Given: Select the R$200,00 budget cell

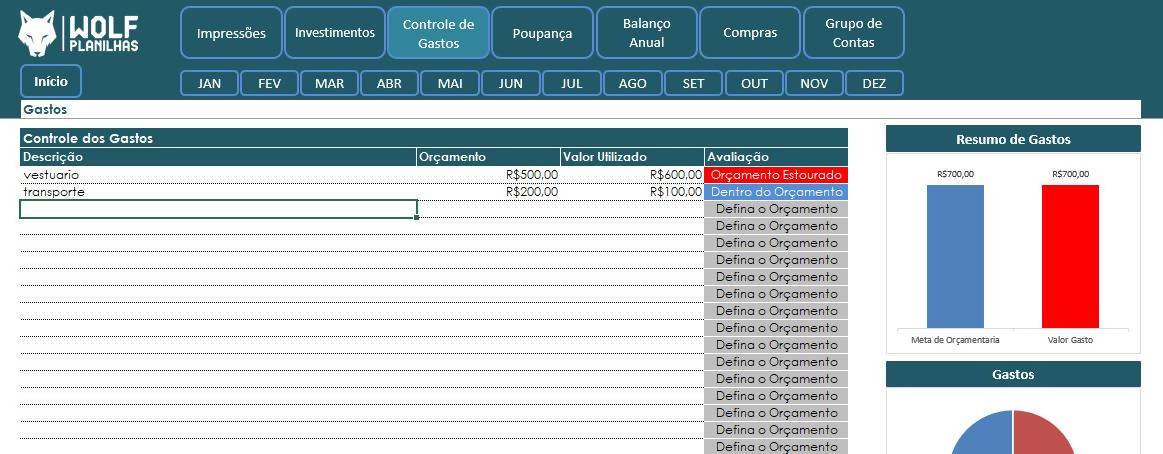Looking at the screenshot, I should pyautogui.click(x=488, y=192).
